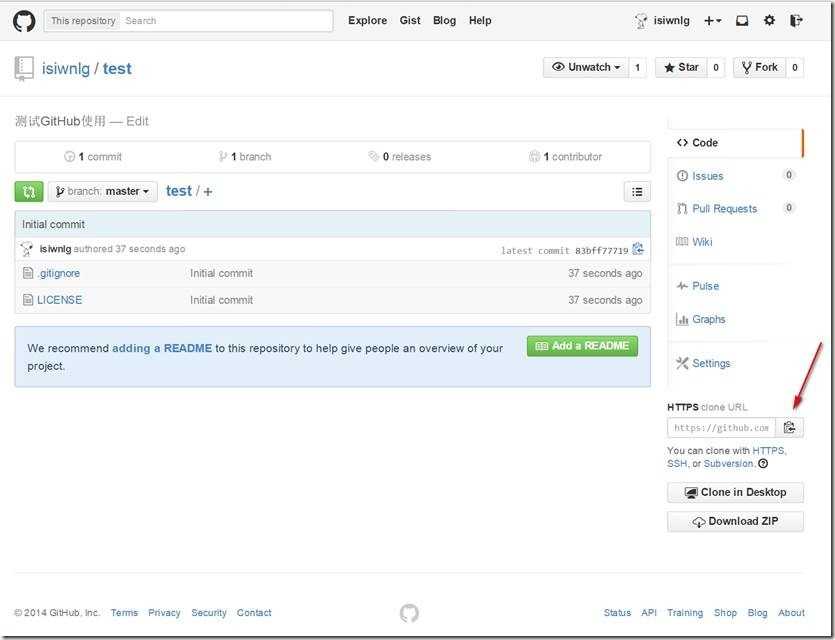The height and width of the screenshot is (640, 835).
Task: Open the Code tab in sidebar
Action: pyautogui.click(x=735, y=143)
